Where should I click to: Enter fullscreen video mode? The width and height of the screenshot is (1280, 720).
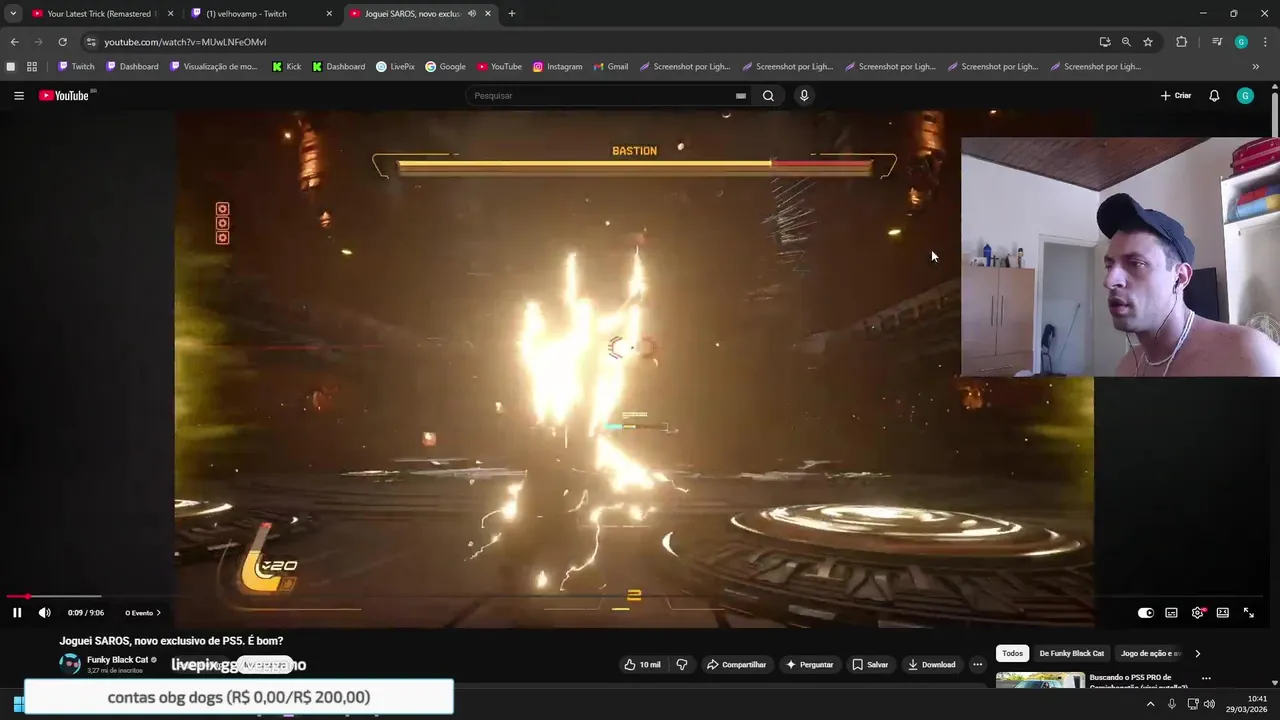[x=1248, y=613]
